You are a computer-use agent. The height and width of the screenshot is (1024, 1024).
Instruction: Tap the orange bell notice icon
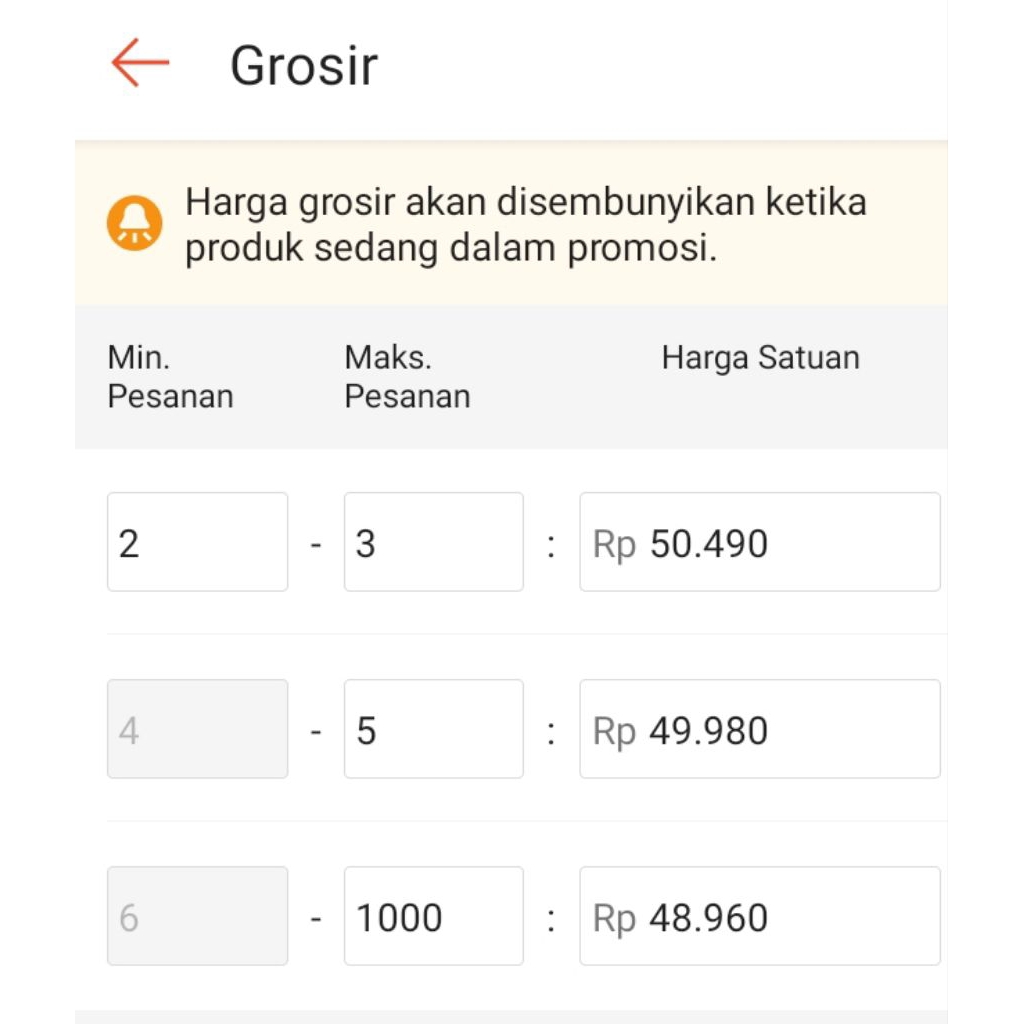click(134, 223)
